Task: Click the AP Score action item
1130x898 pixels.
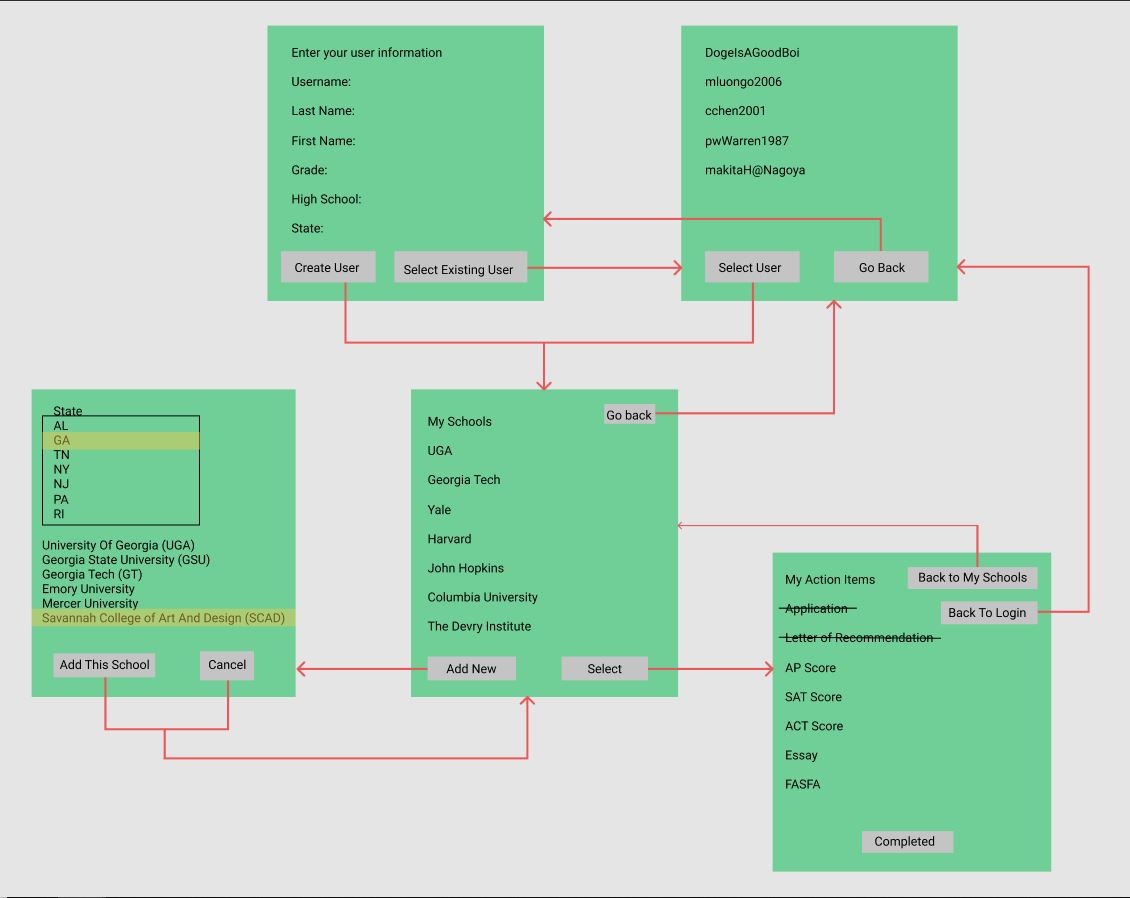Action: point(811,668)
